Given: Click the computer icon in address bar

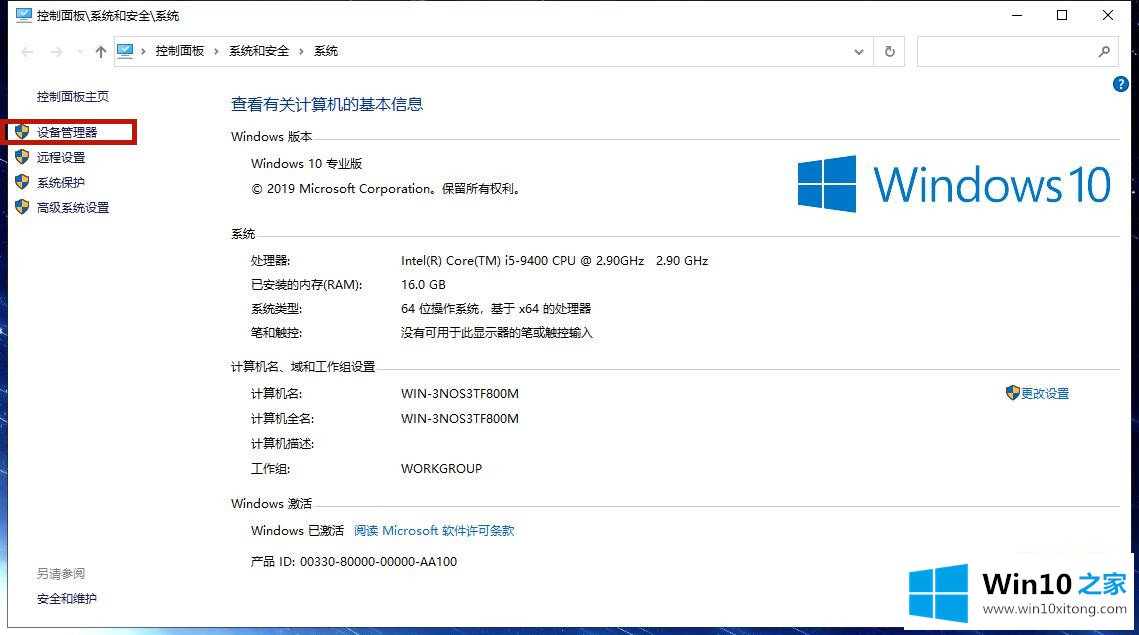Looking at the screenshot, I should click(x=125, y=51).
